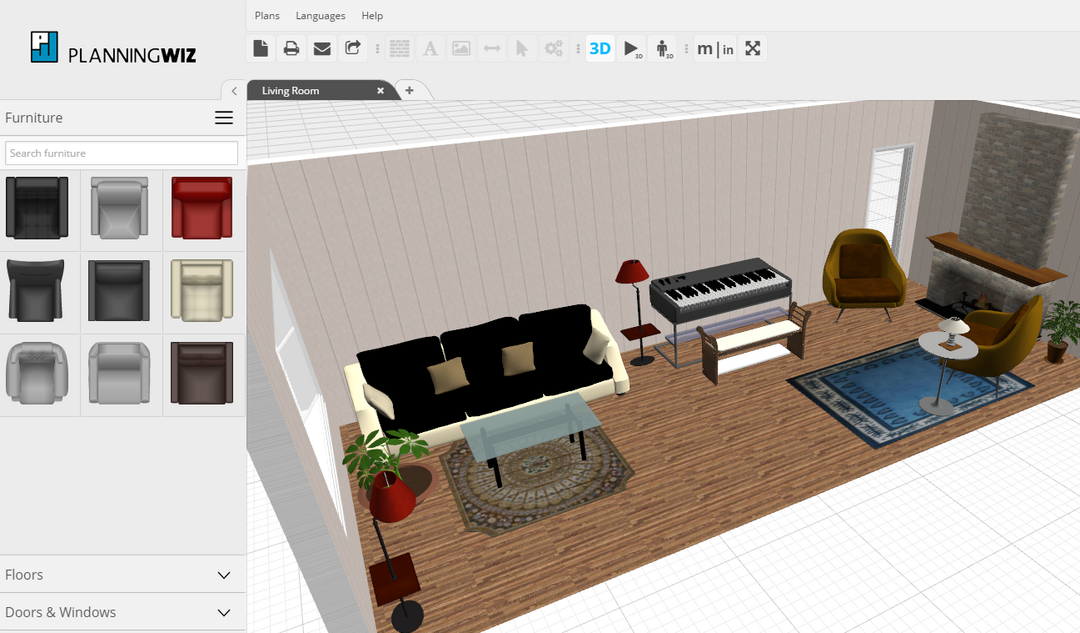This screenshot has height=633, width=1080.
Task: Collapse the left sidebar panel arrow
Action: click(234, 91)
